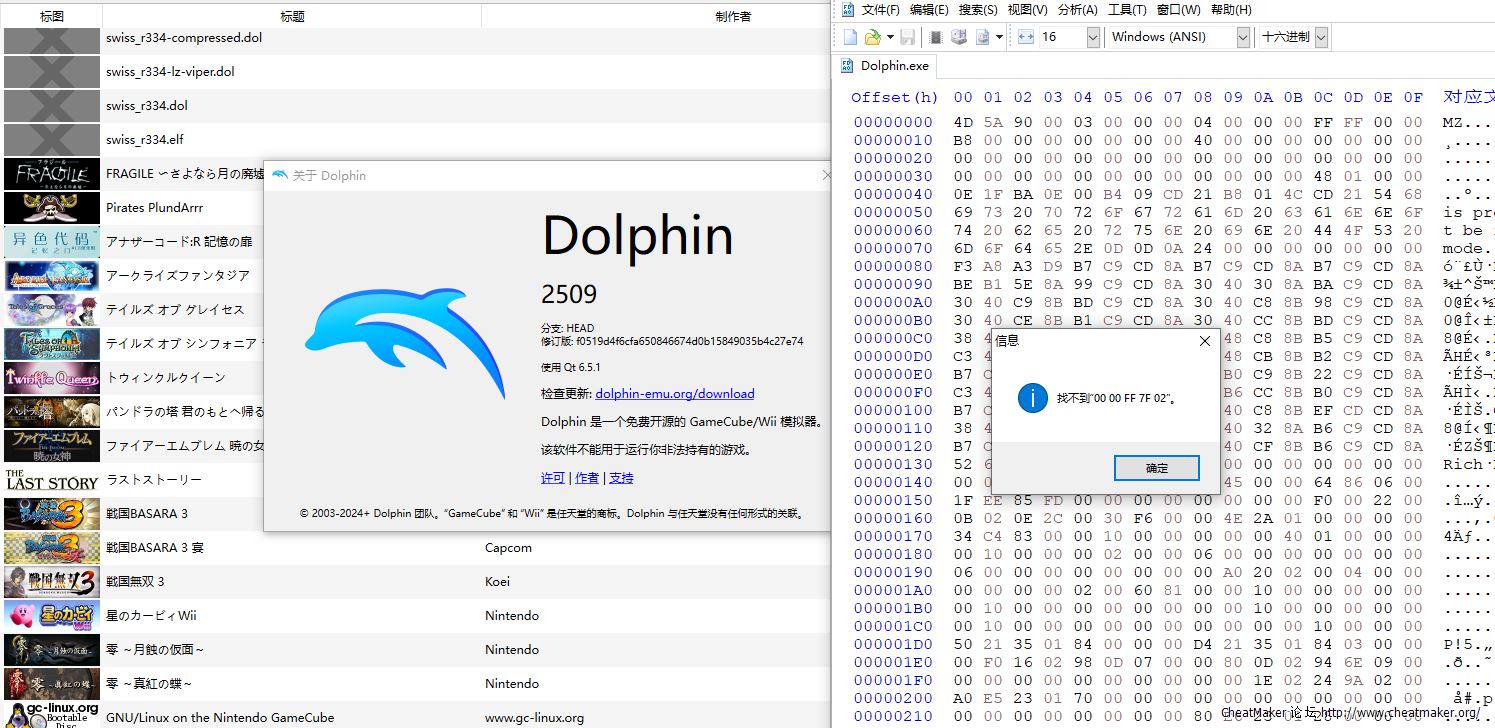Open the 工具(T) menu
The image size is (1495, 728).
pyautogui.click(x=1126, y=10)
